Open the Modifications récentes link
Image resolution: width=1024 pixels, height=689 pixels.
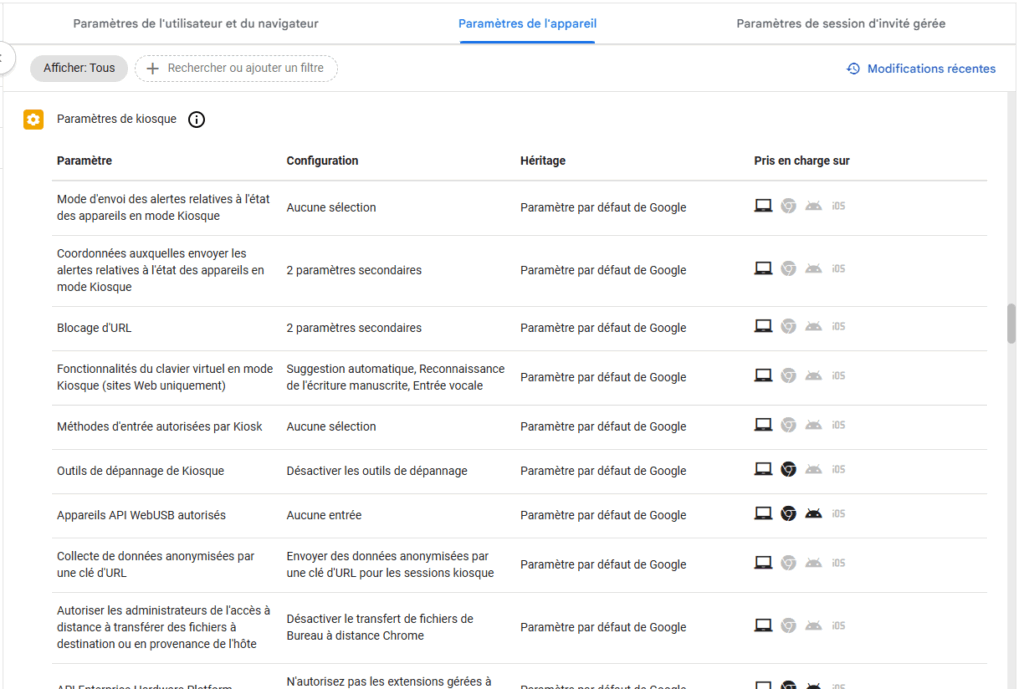[931, 69]
